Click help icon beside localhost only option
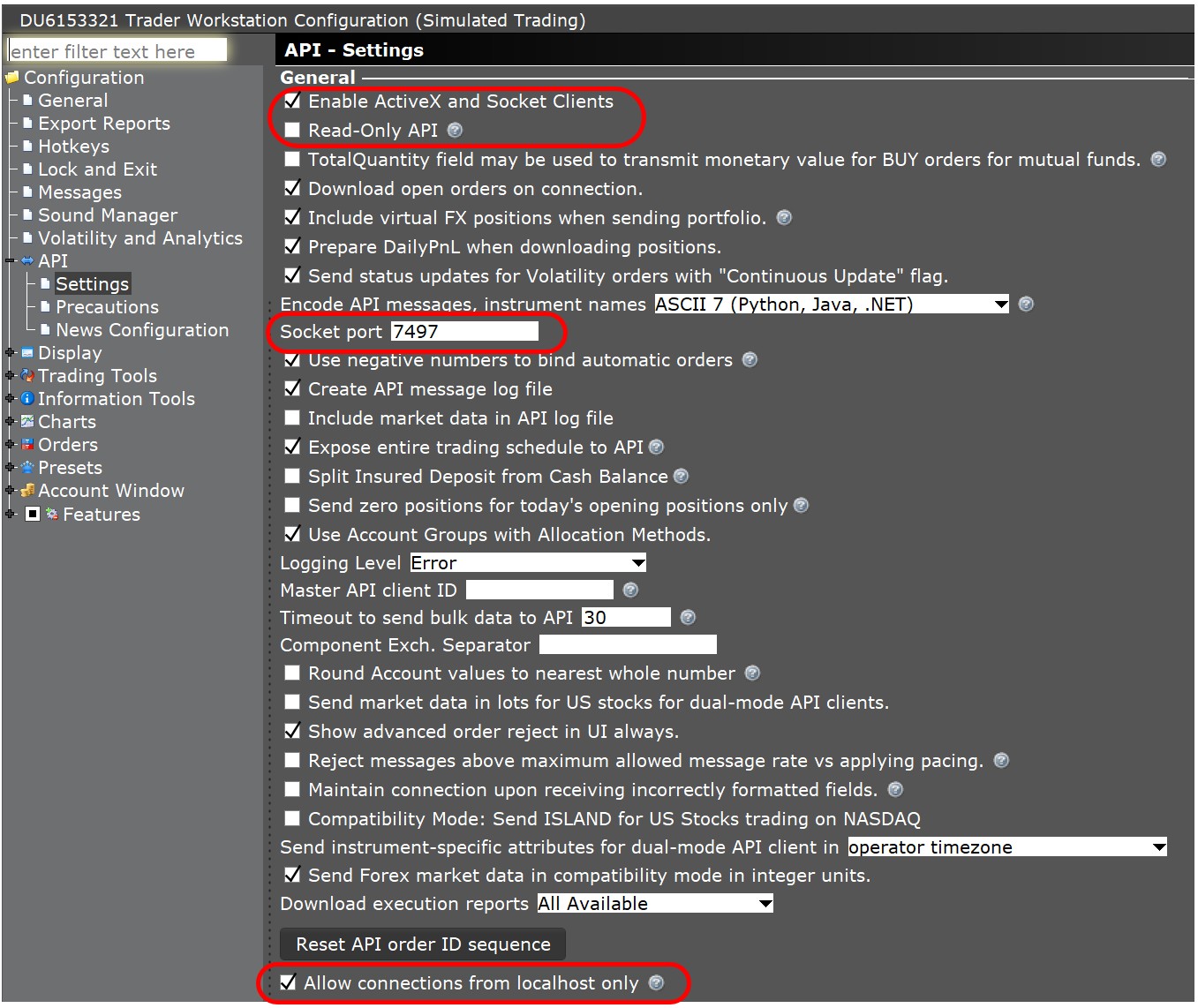The height and width of the screenshot is (1008, 1198). 656,983
